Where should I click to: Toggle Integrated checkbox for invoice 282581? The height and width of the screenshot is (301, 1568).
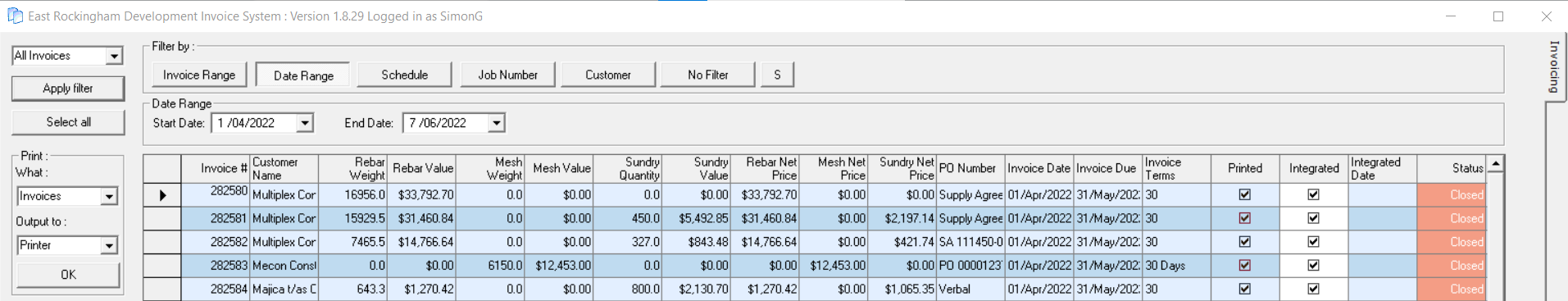coord(1314,218)
